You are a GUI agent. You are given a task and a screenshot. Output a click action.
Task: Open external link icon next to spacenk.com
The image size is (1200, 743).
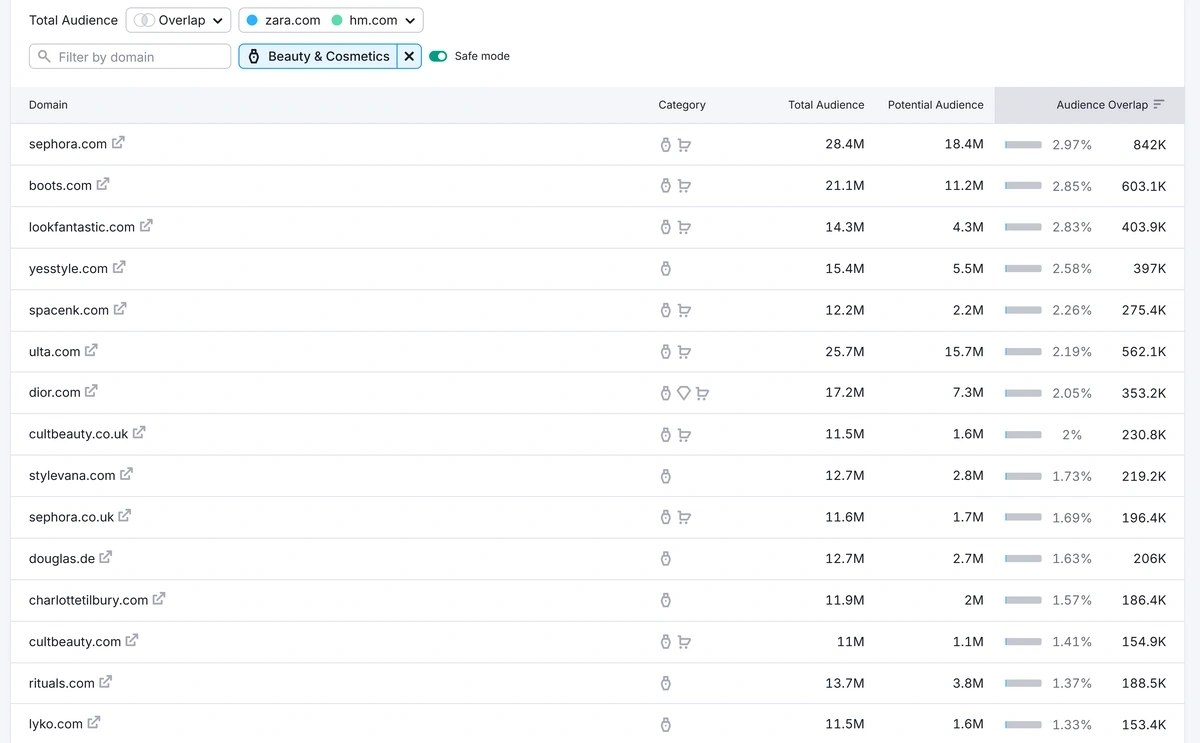click(x=120, y=309)
